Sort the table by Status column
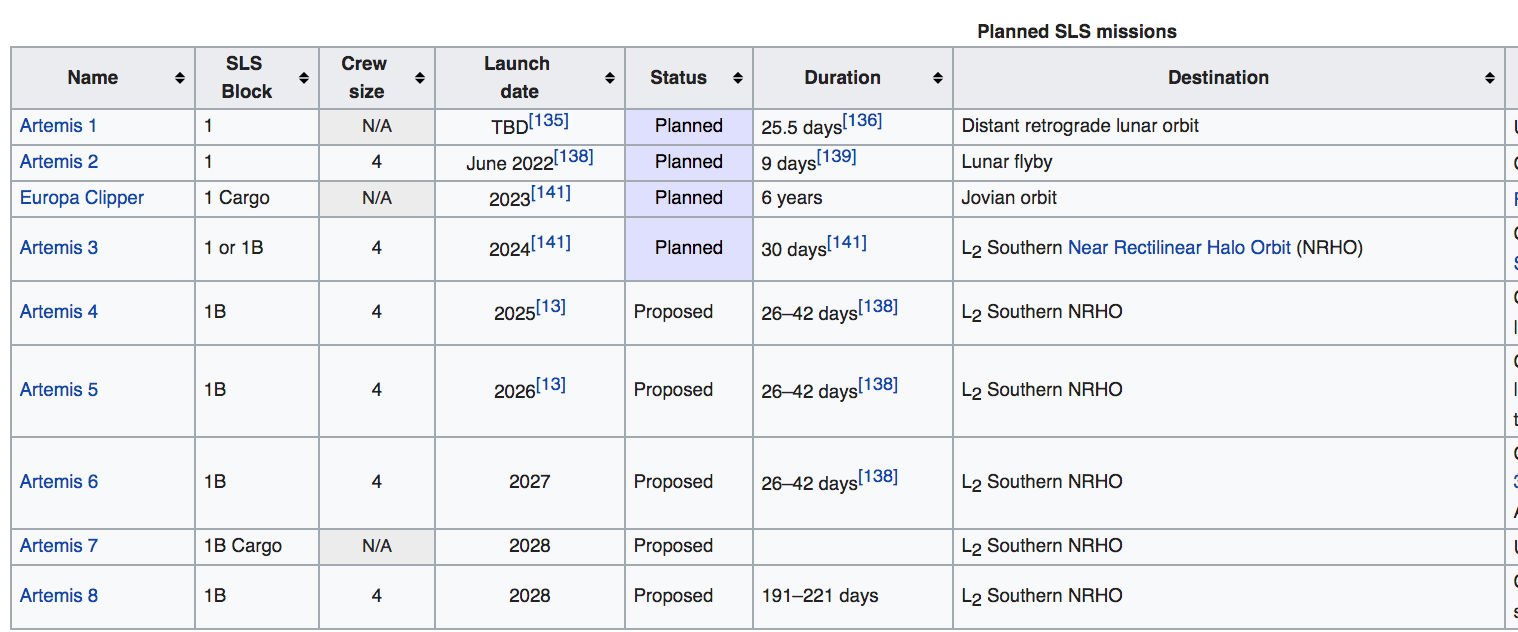This screenshot has width=1518, height=632. 739,77
